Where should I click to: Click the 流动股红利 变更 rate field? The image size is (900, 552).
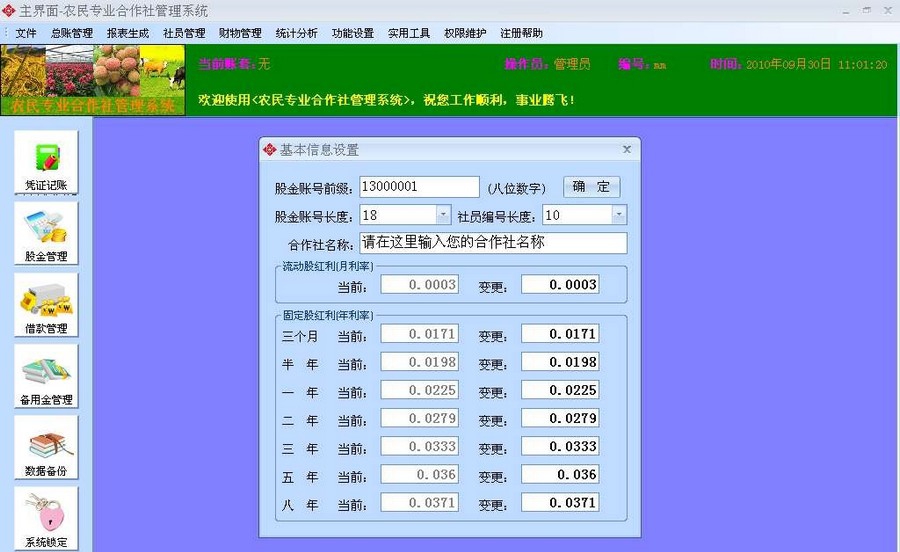point(560,285)
